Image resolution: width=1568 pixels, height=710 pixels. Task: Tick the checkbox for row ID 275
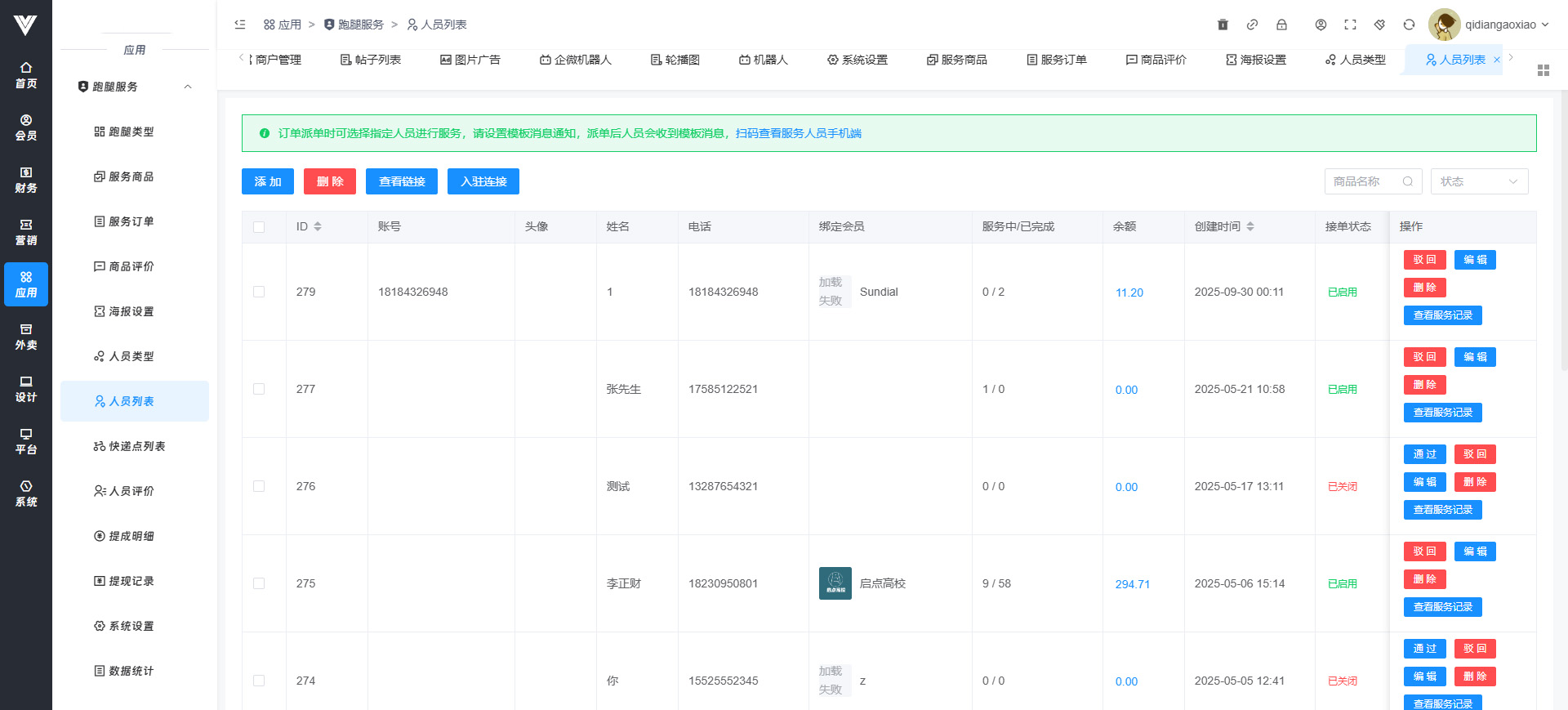[259, 583]
